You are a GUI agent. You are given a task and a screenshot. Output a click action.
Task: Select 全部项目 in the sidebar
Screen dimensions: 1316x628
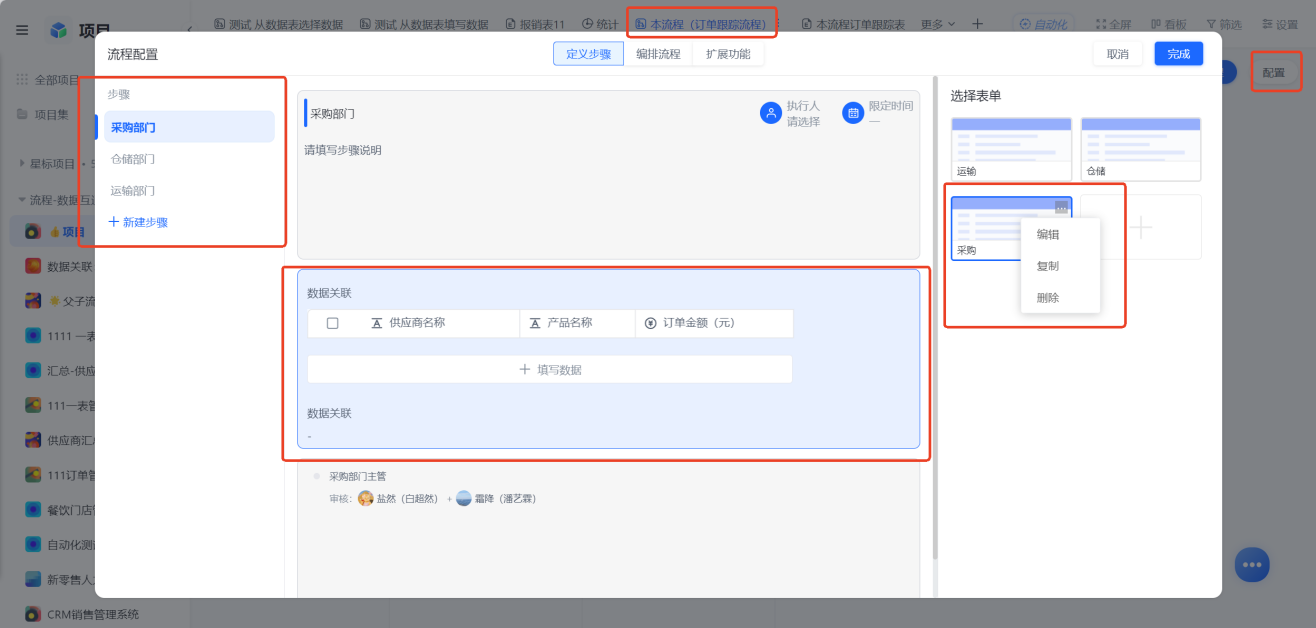point(47,80)
